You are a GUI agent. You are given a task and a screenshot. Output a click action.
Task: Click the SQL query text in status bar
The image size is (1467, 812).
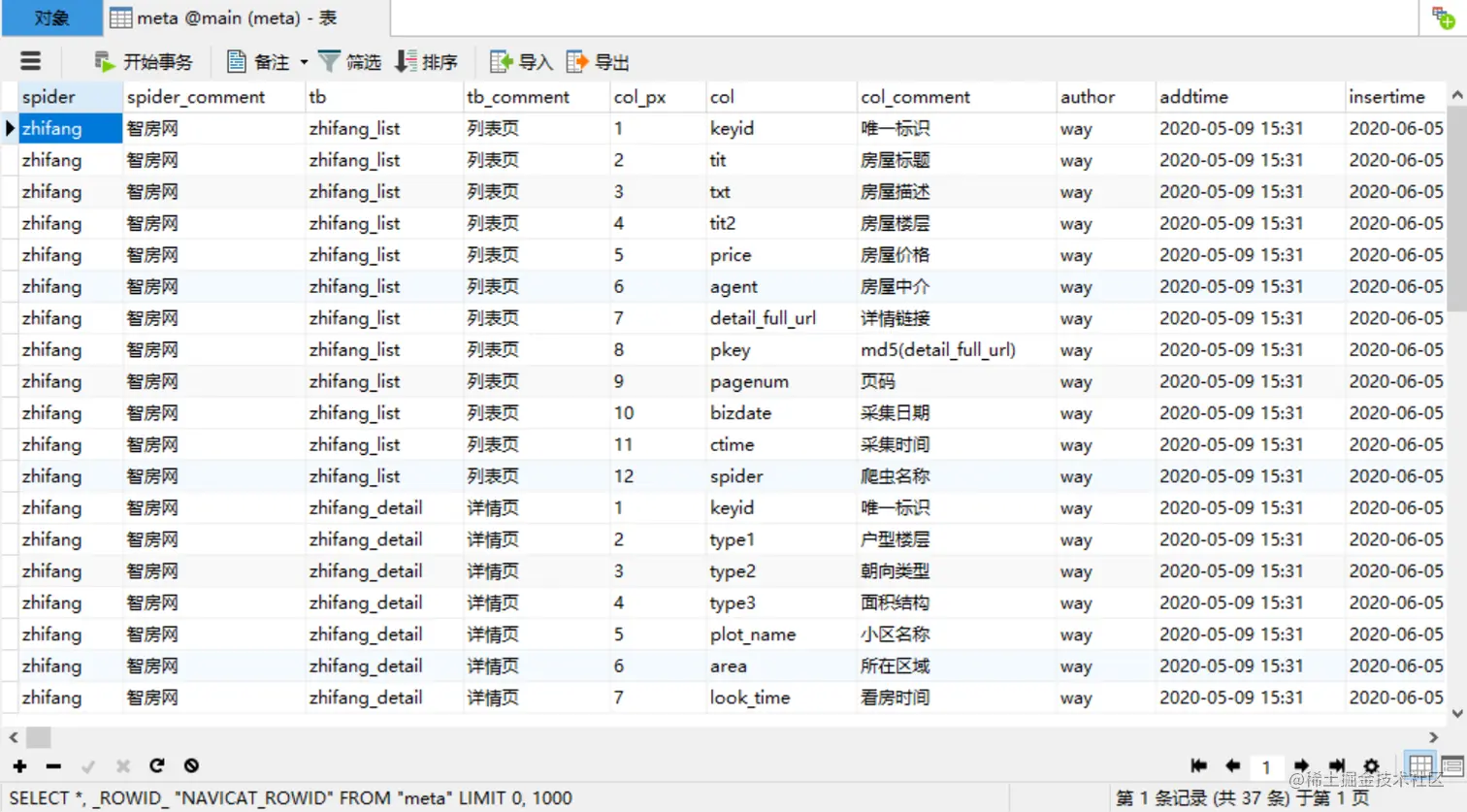290,798
